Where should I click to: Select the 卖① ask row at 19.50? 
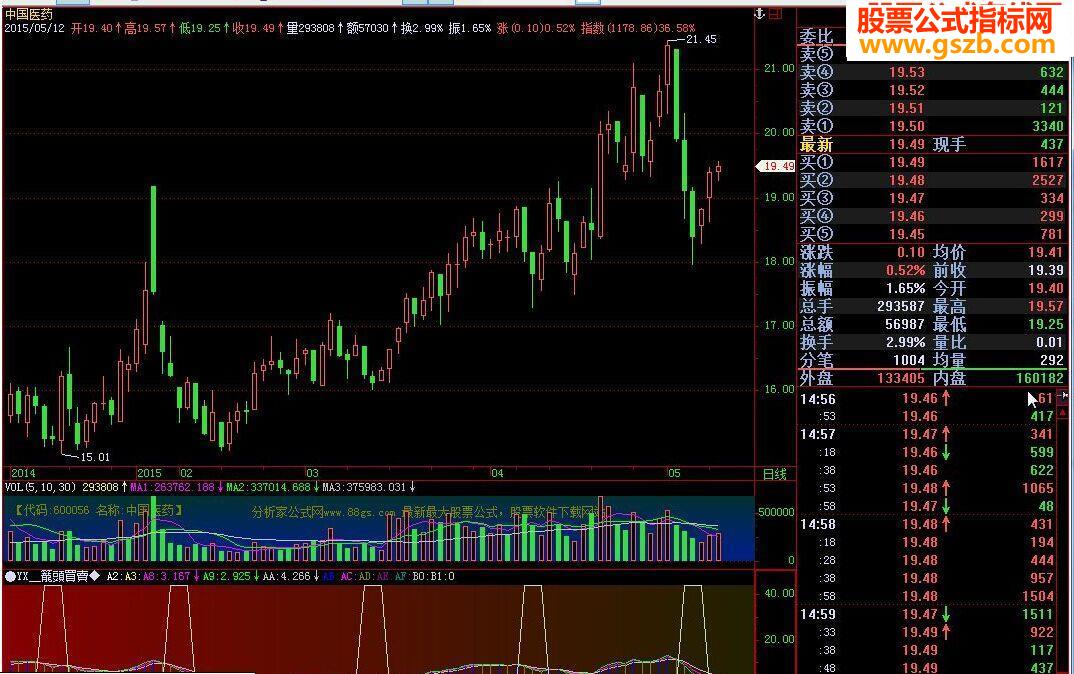point(900,126)
